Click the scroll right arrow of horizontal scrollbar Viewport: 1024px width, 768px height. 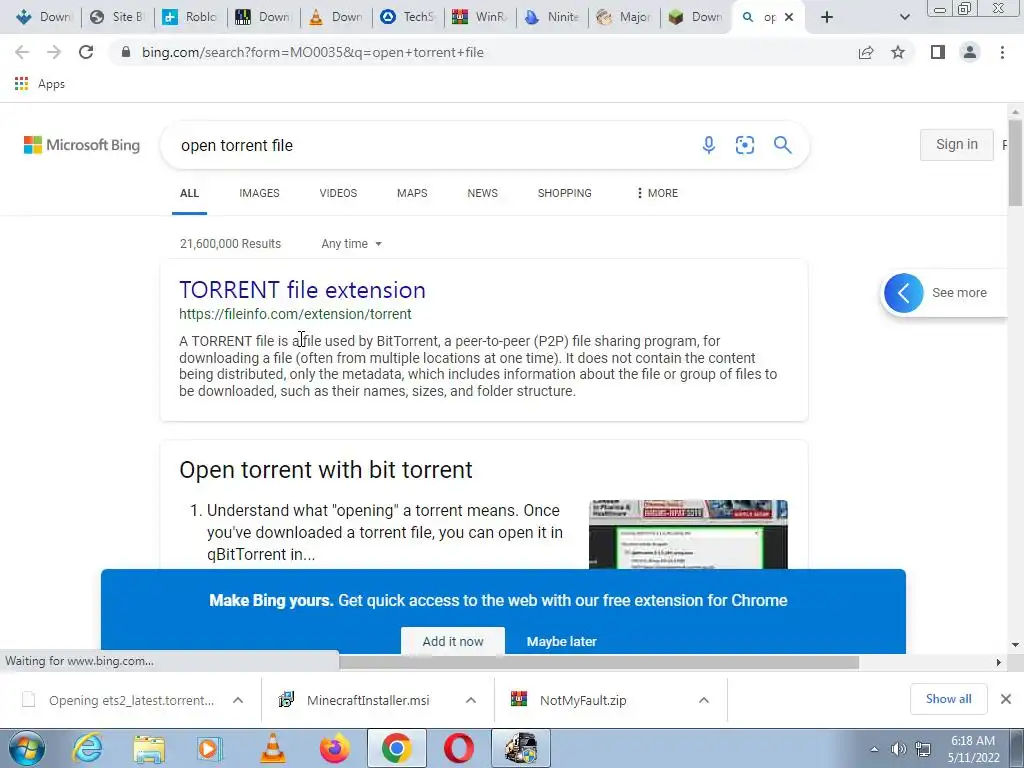(998, 662)
